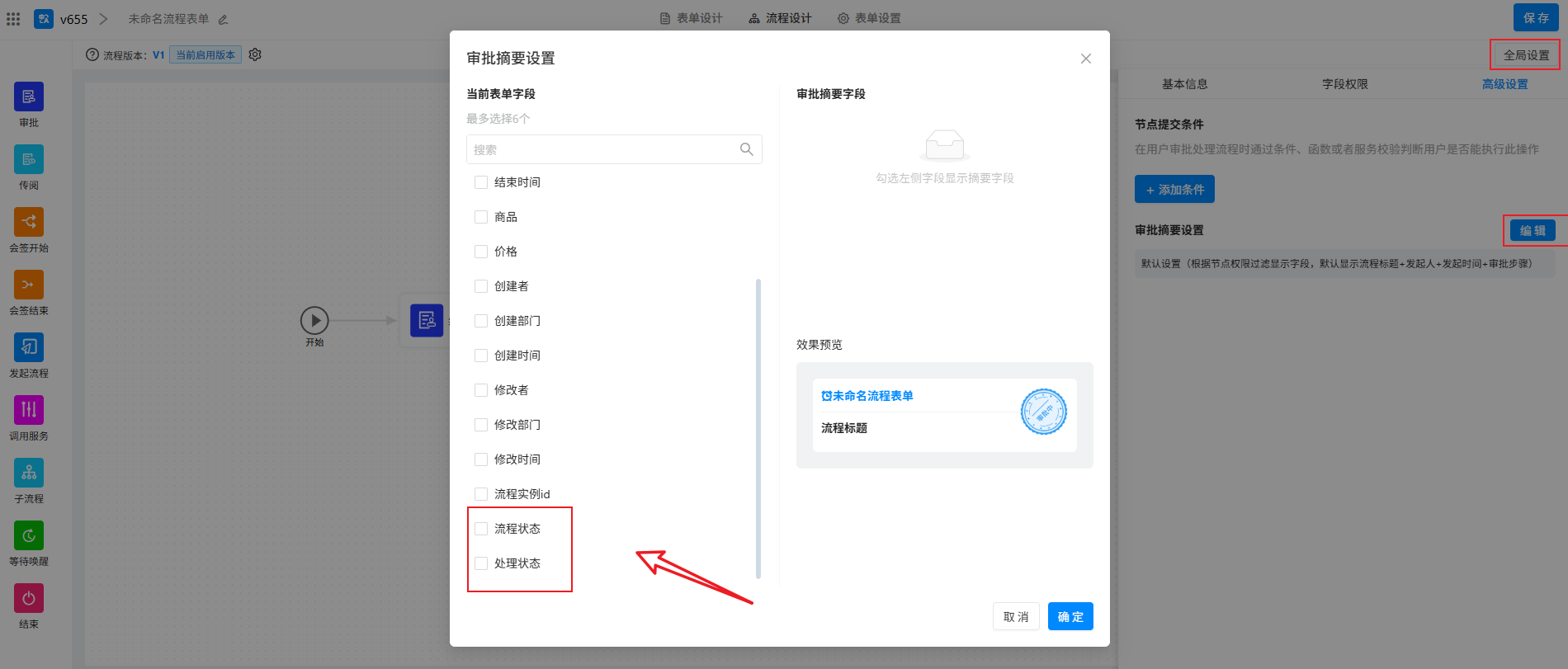This screenshot has width=1568, height=669.
Task: Open the 高级设置 tab
Action: (x=1504, y=84)
